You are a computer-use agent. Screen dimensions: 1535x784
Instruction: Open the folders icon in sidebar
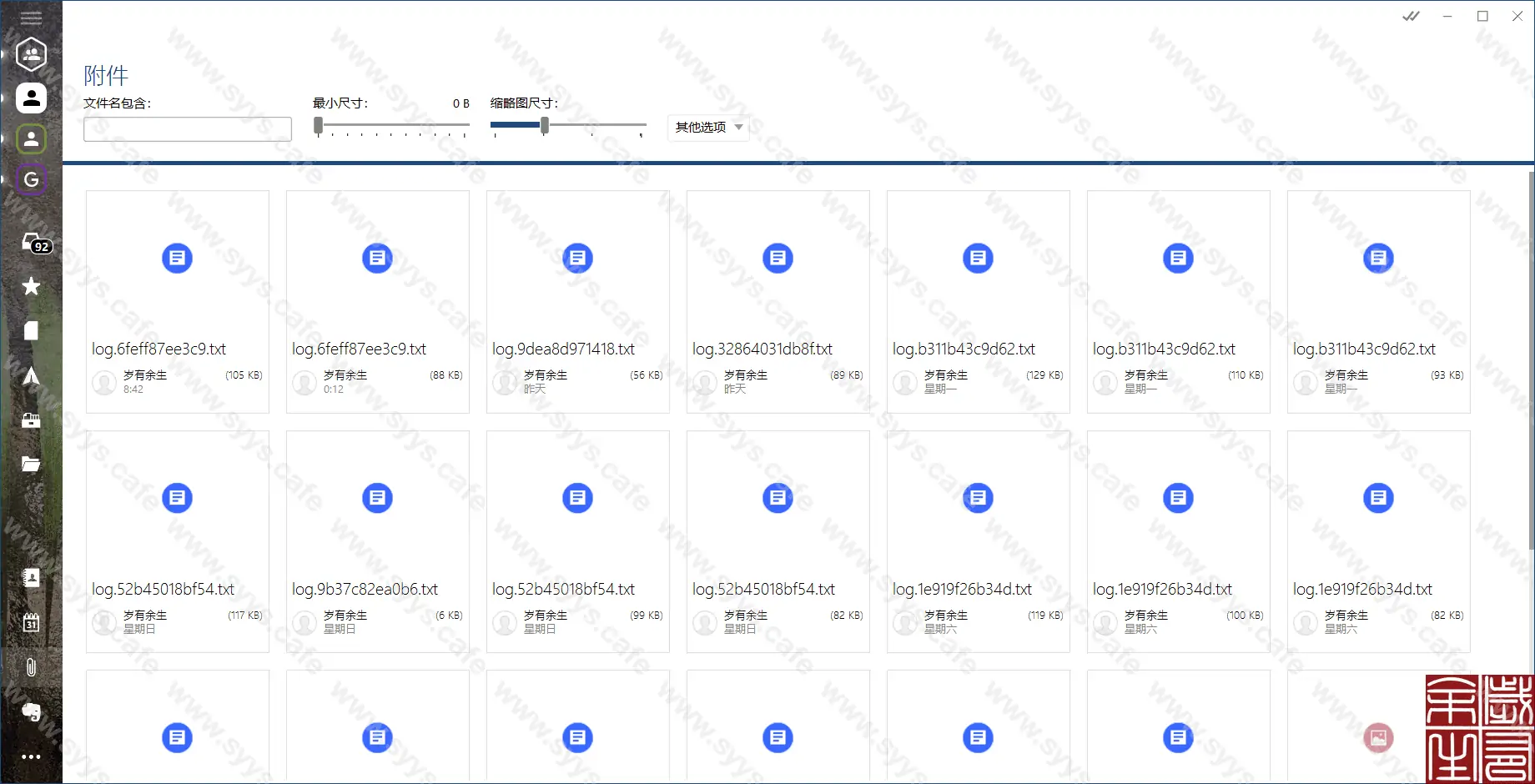click(x=31, y=465)
